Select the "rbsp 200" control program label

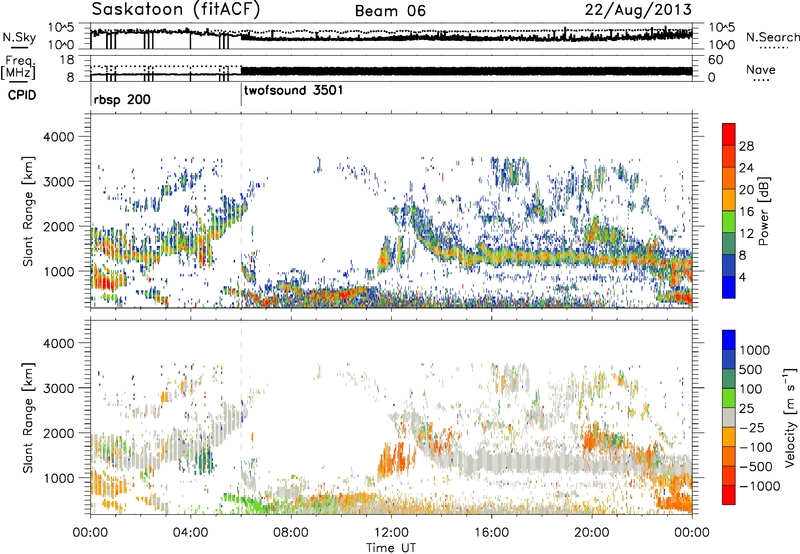click(x=122, y=99)
